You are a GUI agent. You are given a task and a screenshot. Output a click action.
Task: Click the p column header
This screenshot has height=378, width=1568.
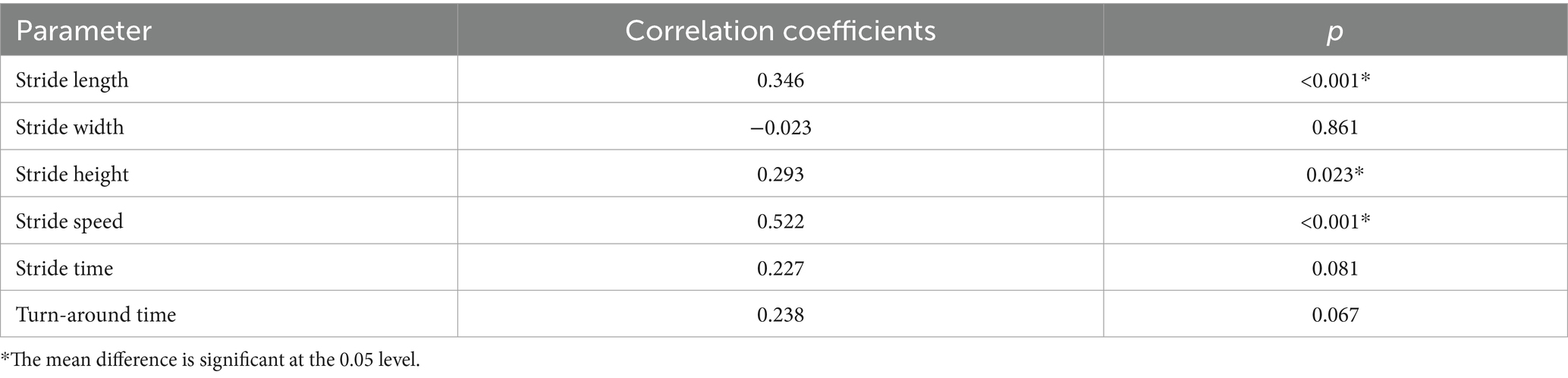[1334, 31]
